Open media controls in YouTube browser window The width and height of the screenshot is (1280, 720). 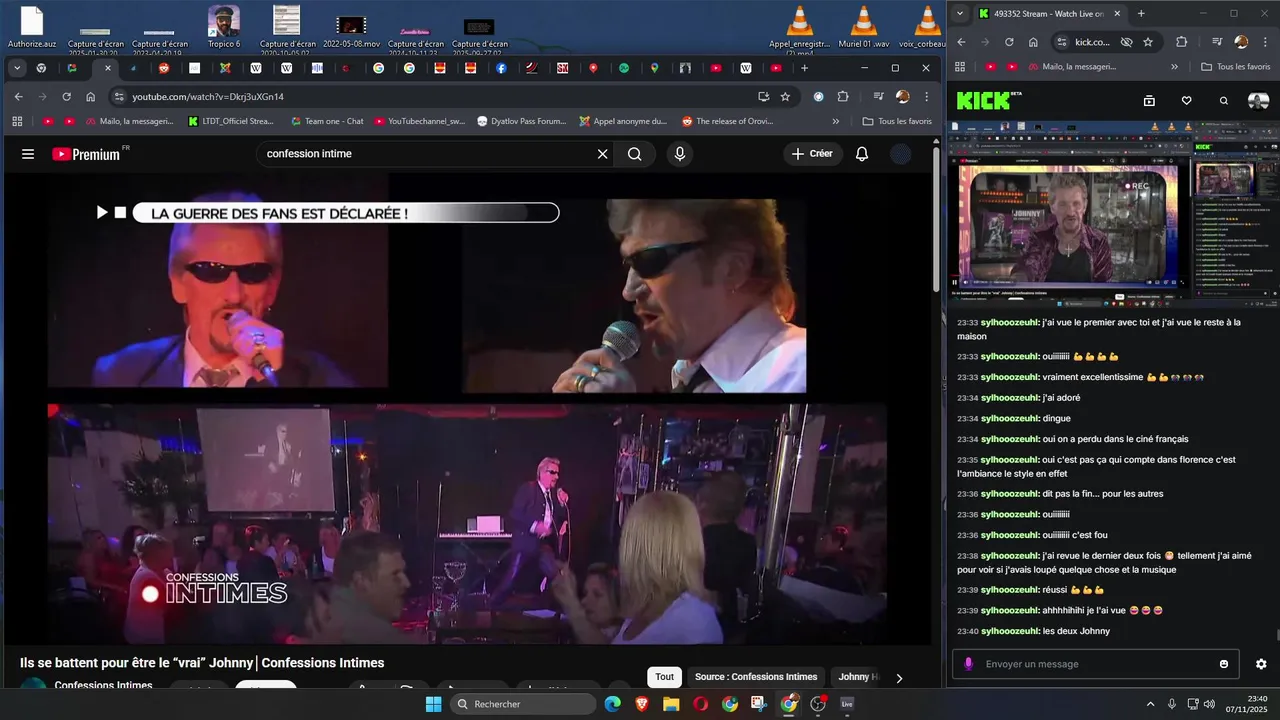[x=878, y=97]
